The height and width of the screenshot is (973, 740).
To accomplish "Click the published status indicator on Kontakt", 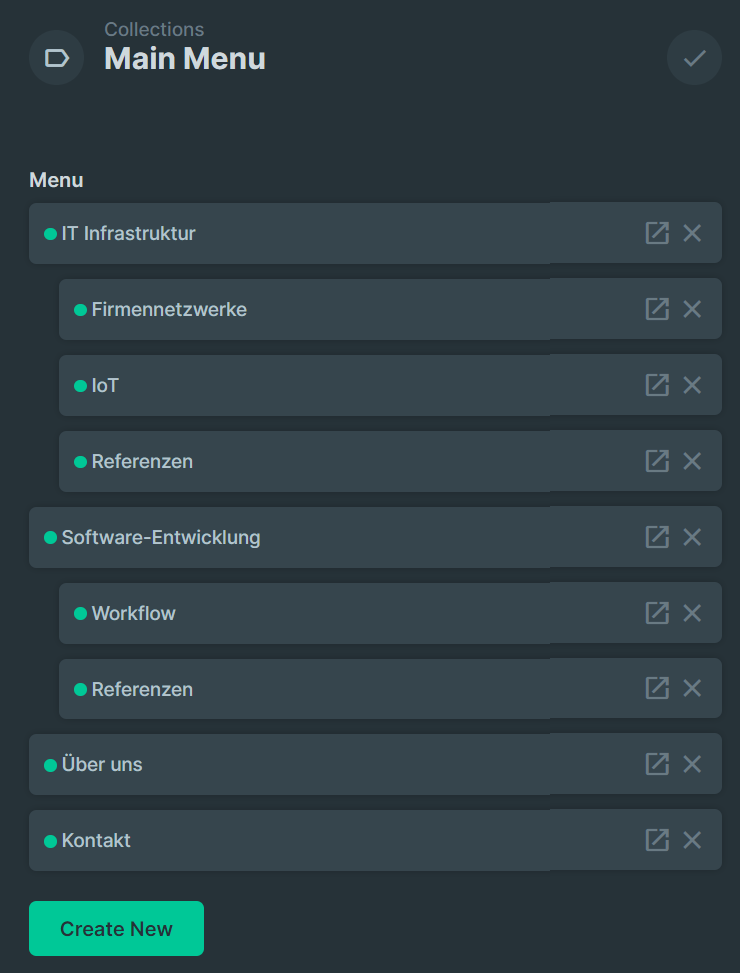I will click(x=48, y=840).
